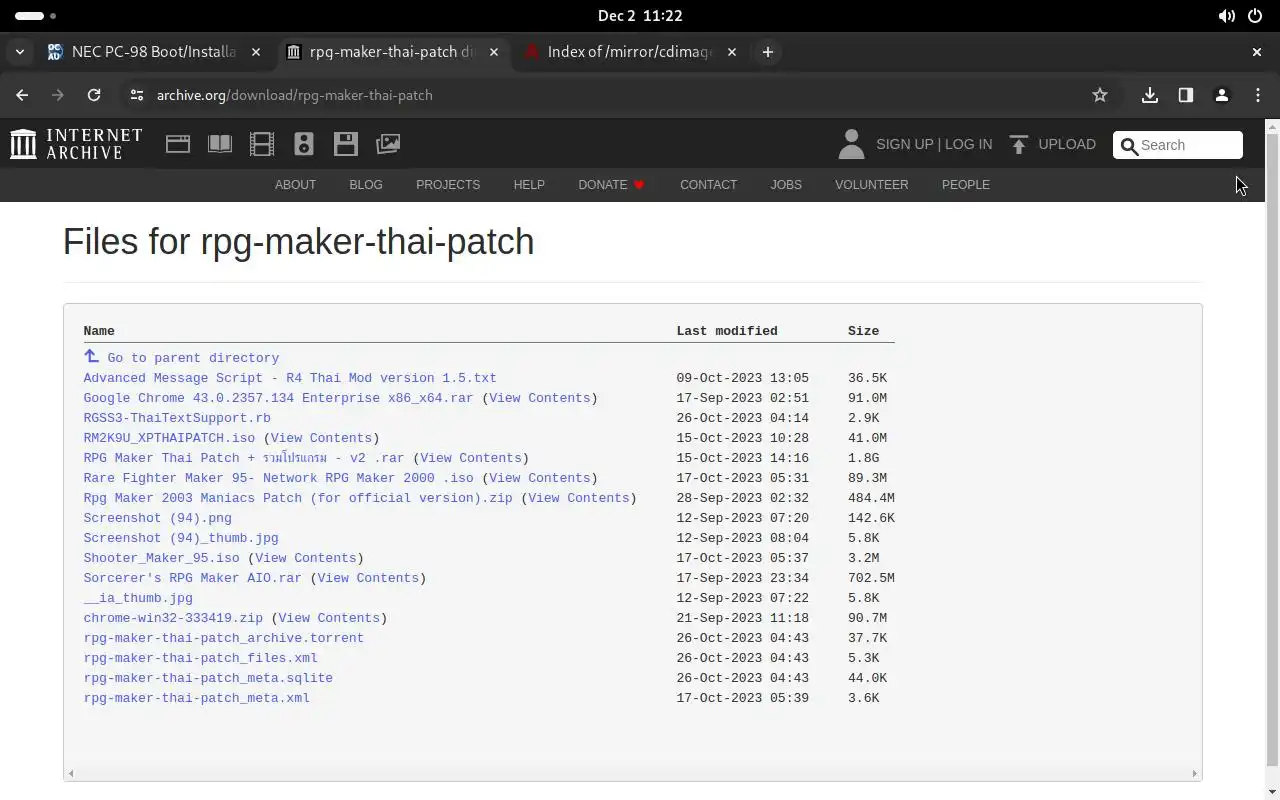Screen dimensions: 1280x800
Task: Download rpg-maker-thai-patch_archive.torrent
Action: [x=223, y=638]
